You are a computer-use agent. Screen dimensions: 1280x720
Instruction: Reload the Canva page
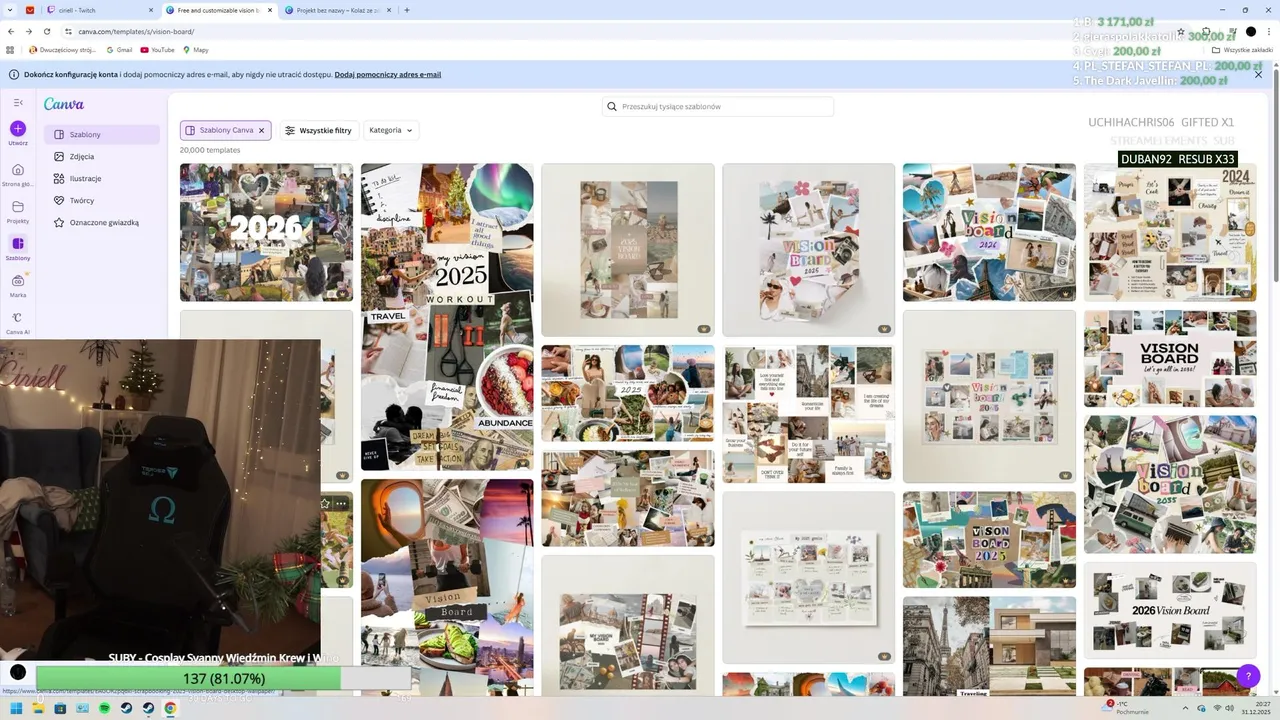tap(46, 31)
